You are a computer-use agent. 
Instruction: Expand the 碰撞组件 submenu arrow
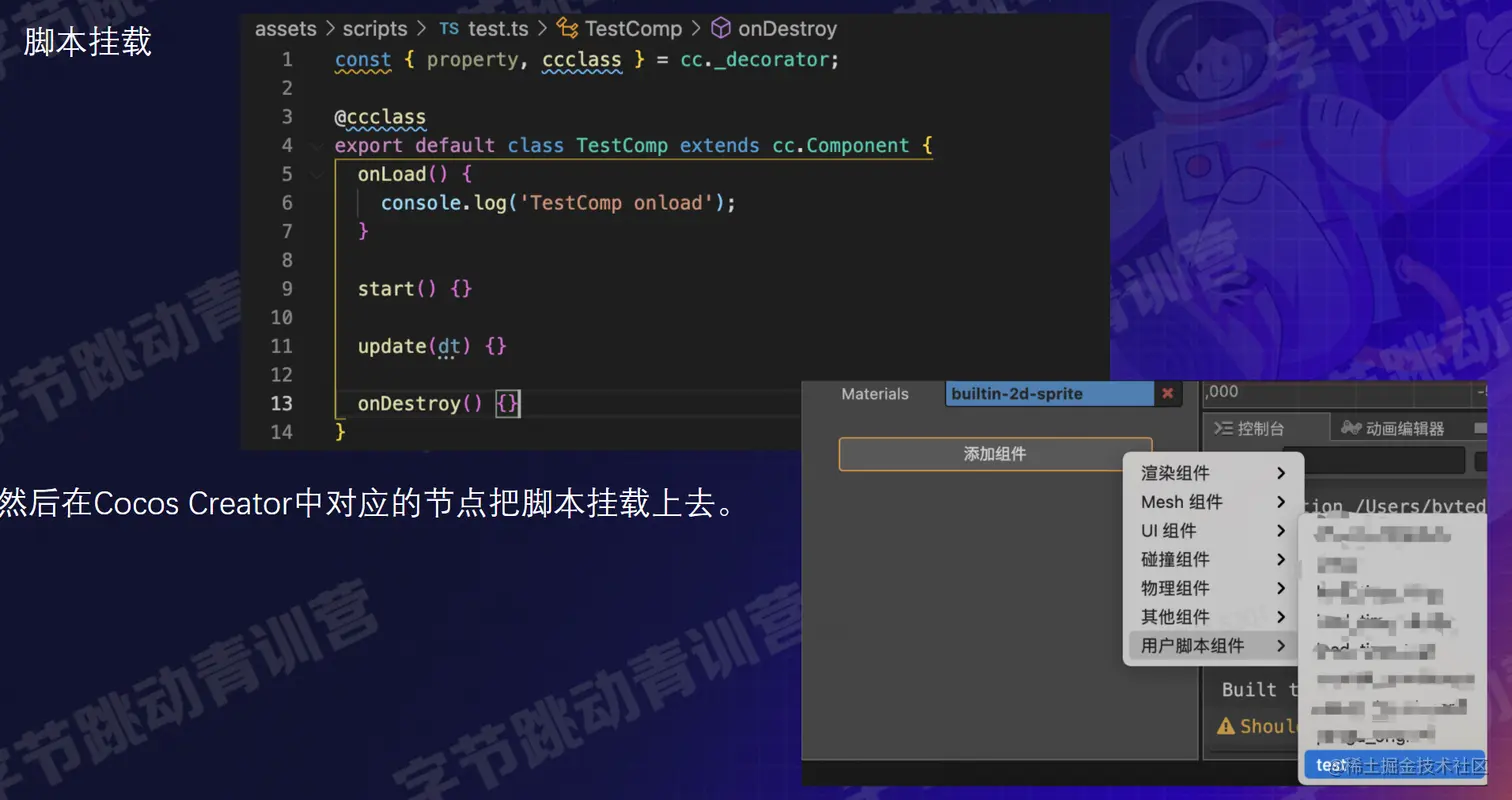(1281, 559)
